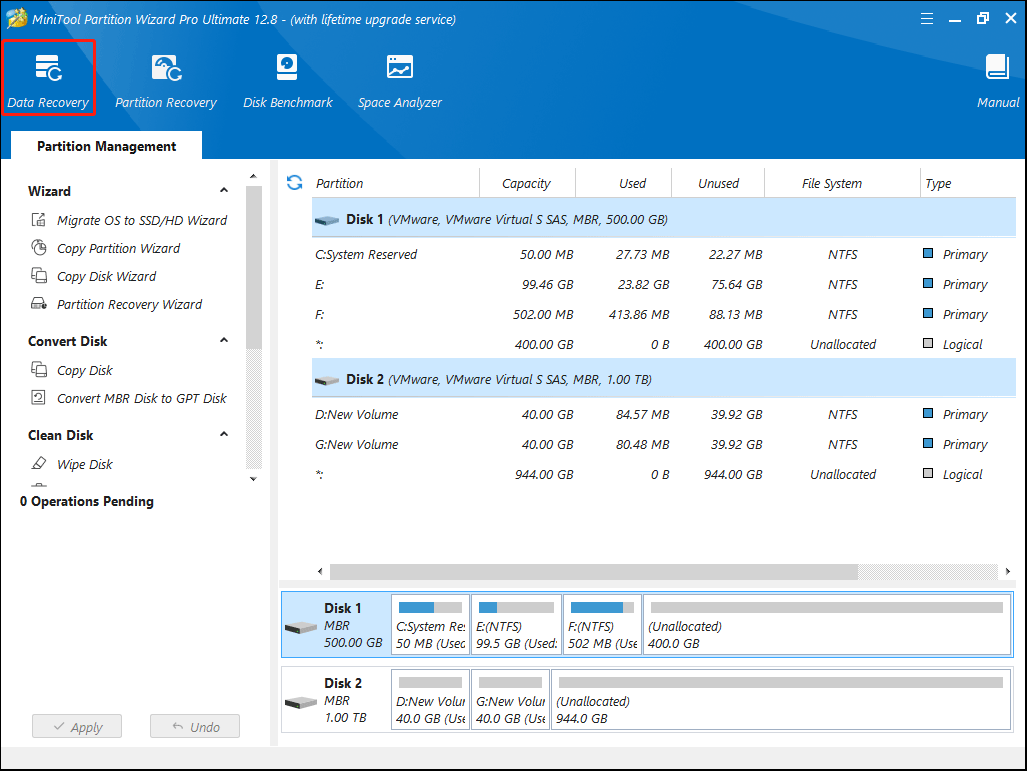1027x771 pixels.
Task: Select C:System Reserved block in disk map
Action: point(430,624)
